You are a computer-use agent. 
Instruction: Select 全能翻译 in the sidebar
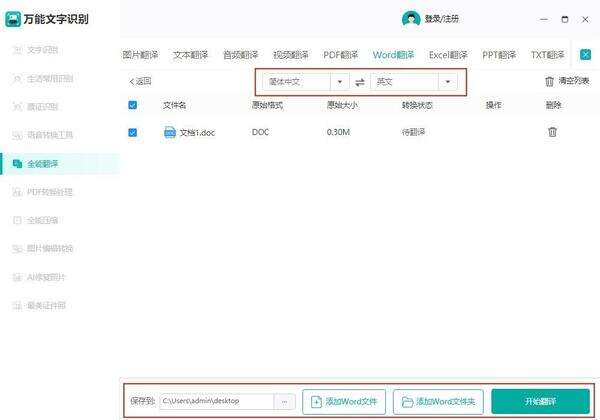point(60,164)
